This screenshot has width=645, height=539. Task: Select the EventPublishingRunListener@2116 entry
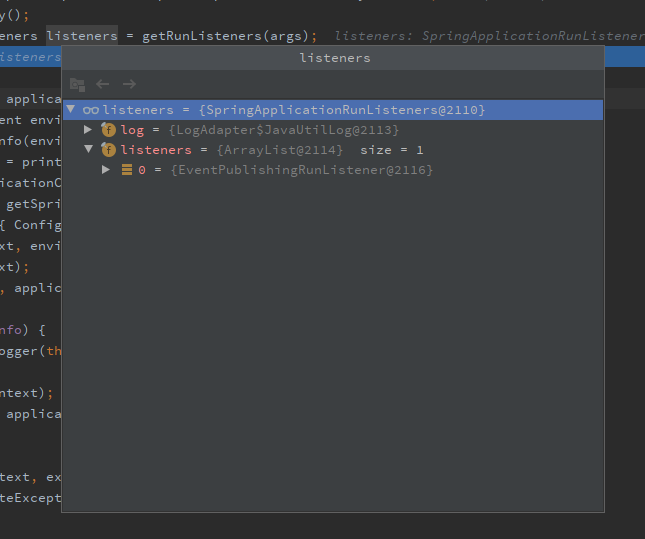(x=300, y=170)
